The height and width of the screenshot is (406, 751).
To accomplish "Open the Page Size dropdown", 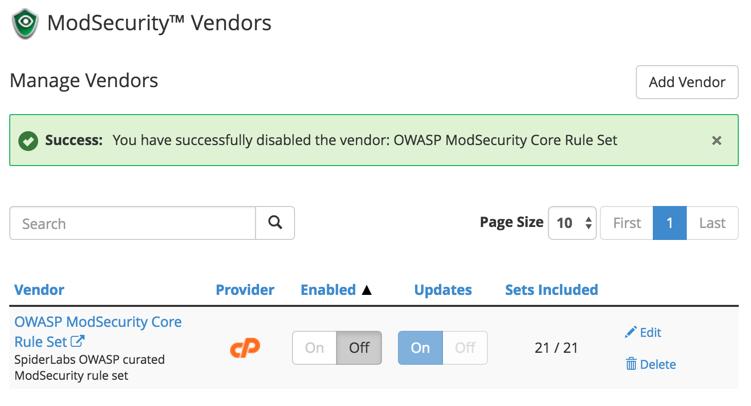I will (x=572, y=223).
